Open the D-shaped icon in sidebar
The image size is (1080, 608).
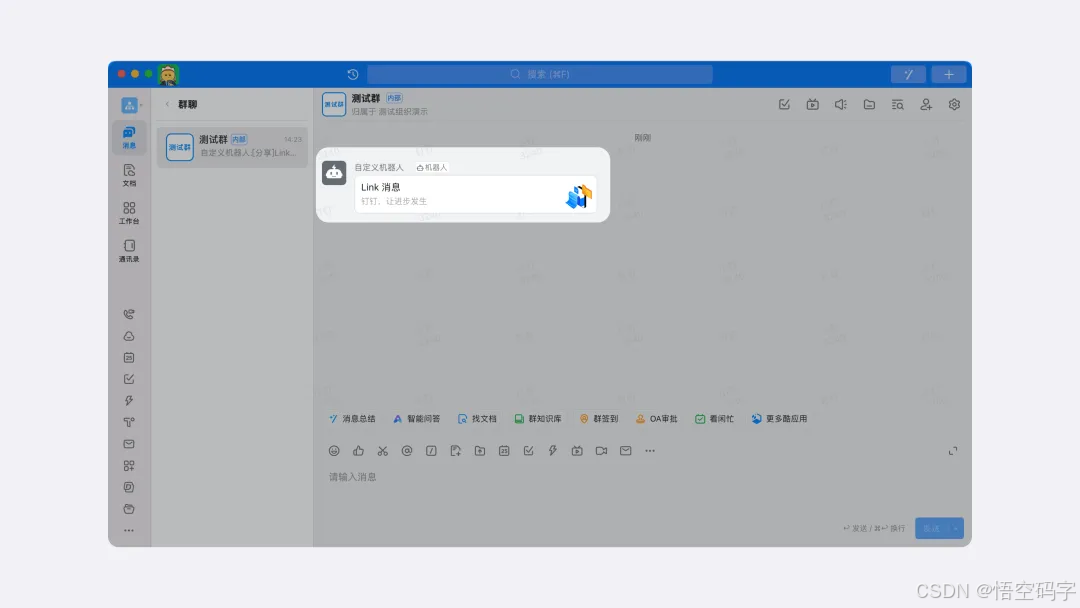pyautogui.click(x=129, y=487)
